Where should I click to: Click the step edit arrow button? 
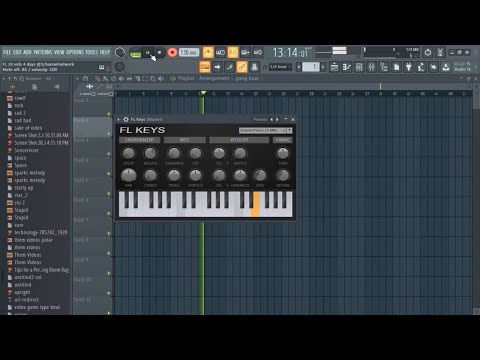[217, 67]
